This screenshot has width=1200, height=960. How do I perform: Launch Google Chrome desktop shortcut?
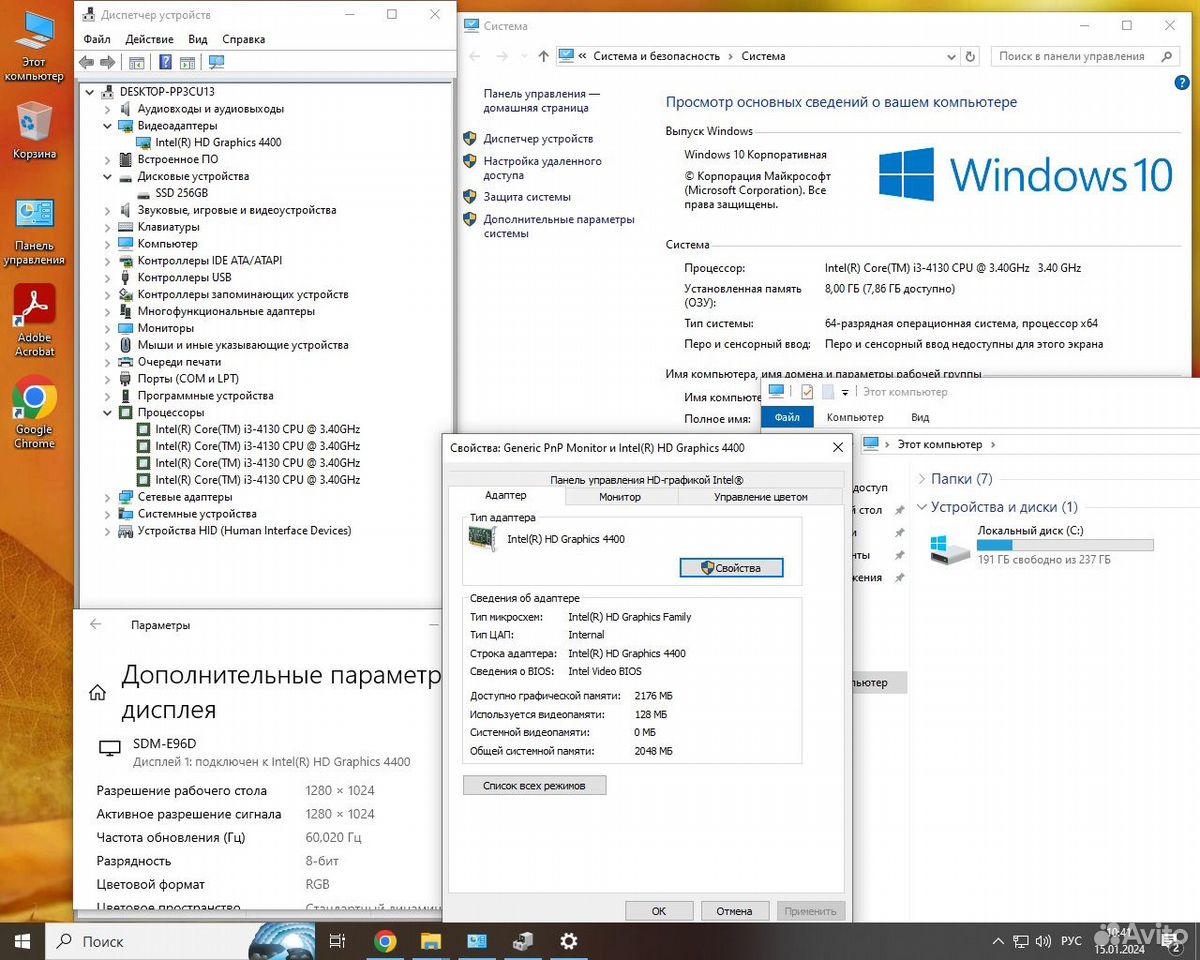(34, 412)
